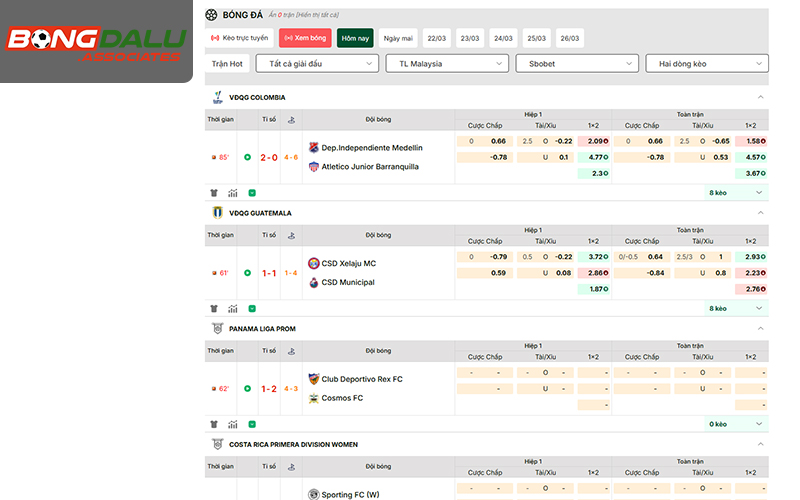
Task: Open the jersey lineup icon under the Medellin match
Action: (213, 193)
